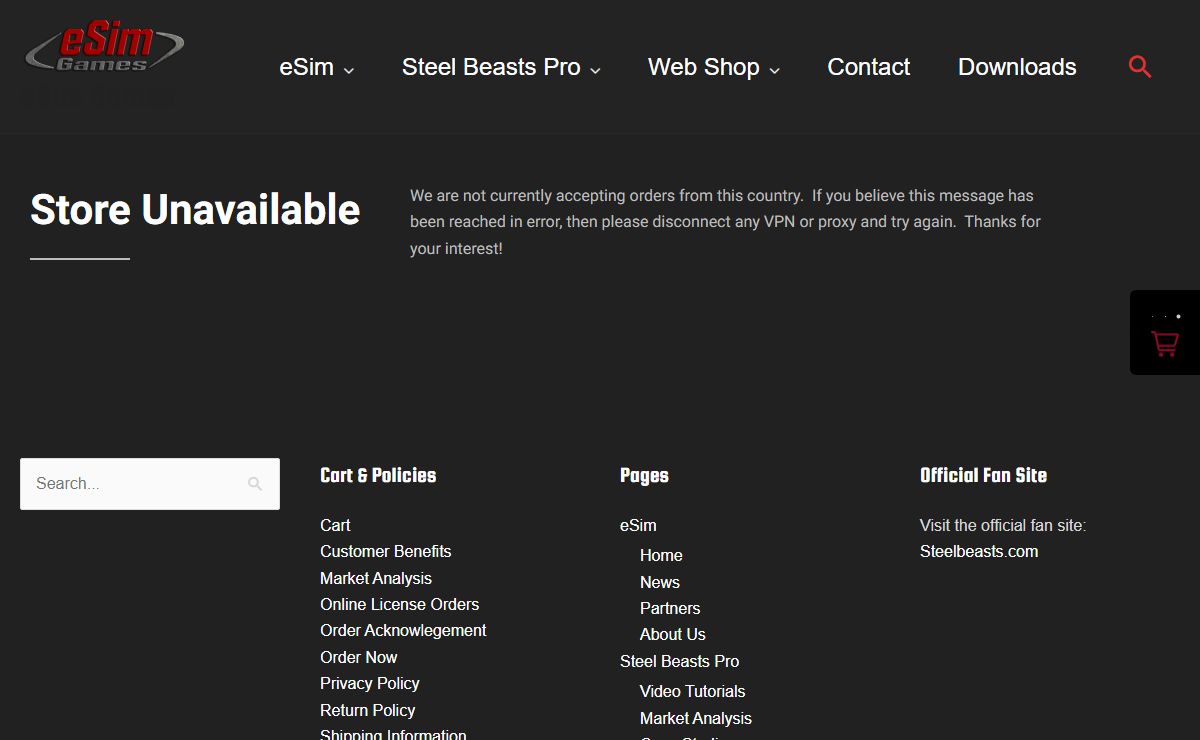
Task: Click the eSim Games logo
Action: 104,48
